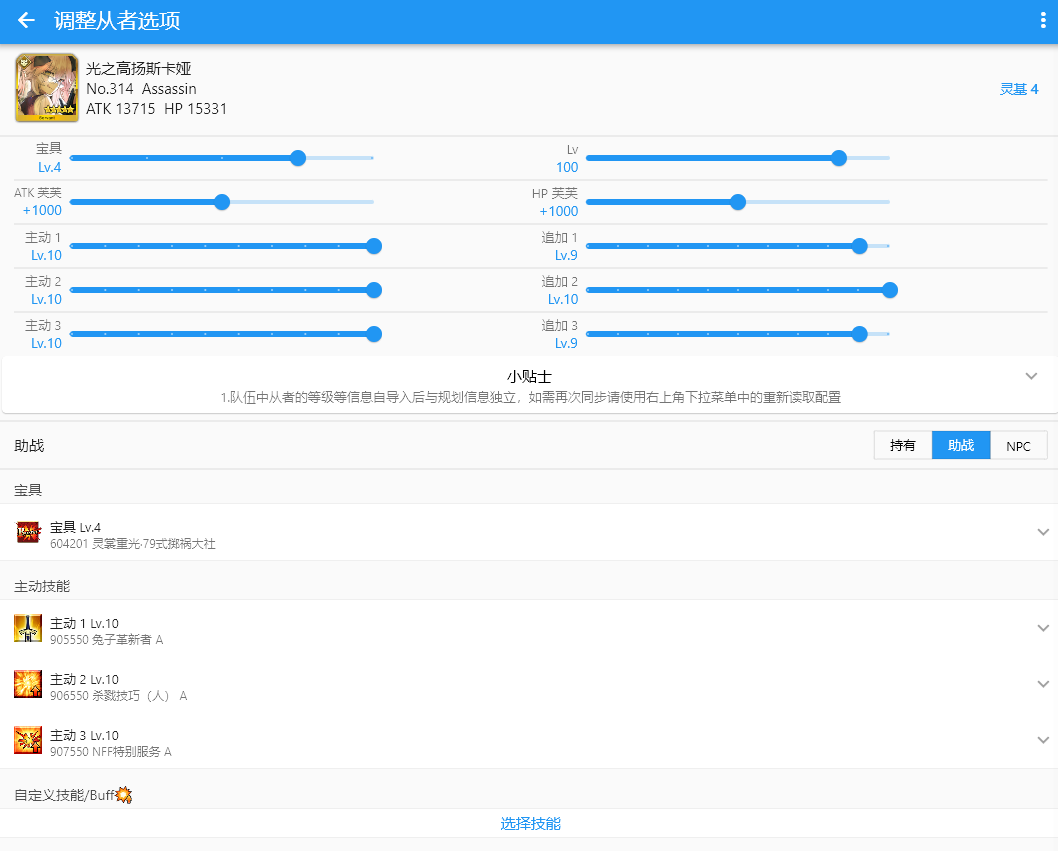
Task: Click the 宝具 Lv.4 value label
Action: tap(49, 167)
